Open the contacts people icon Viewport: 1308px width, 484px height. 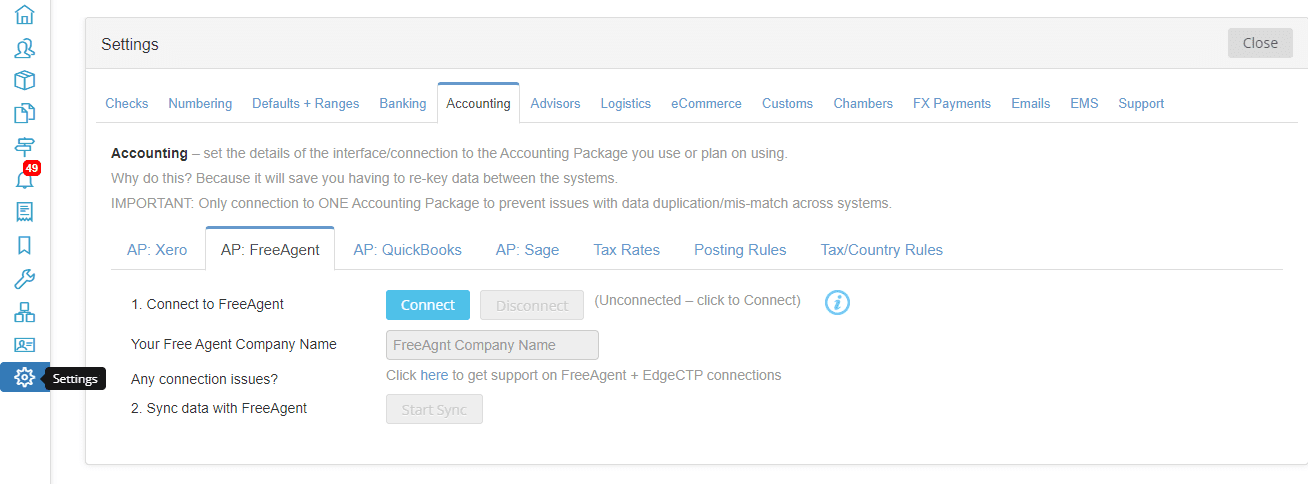24,47
